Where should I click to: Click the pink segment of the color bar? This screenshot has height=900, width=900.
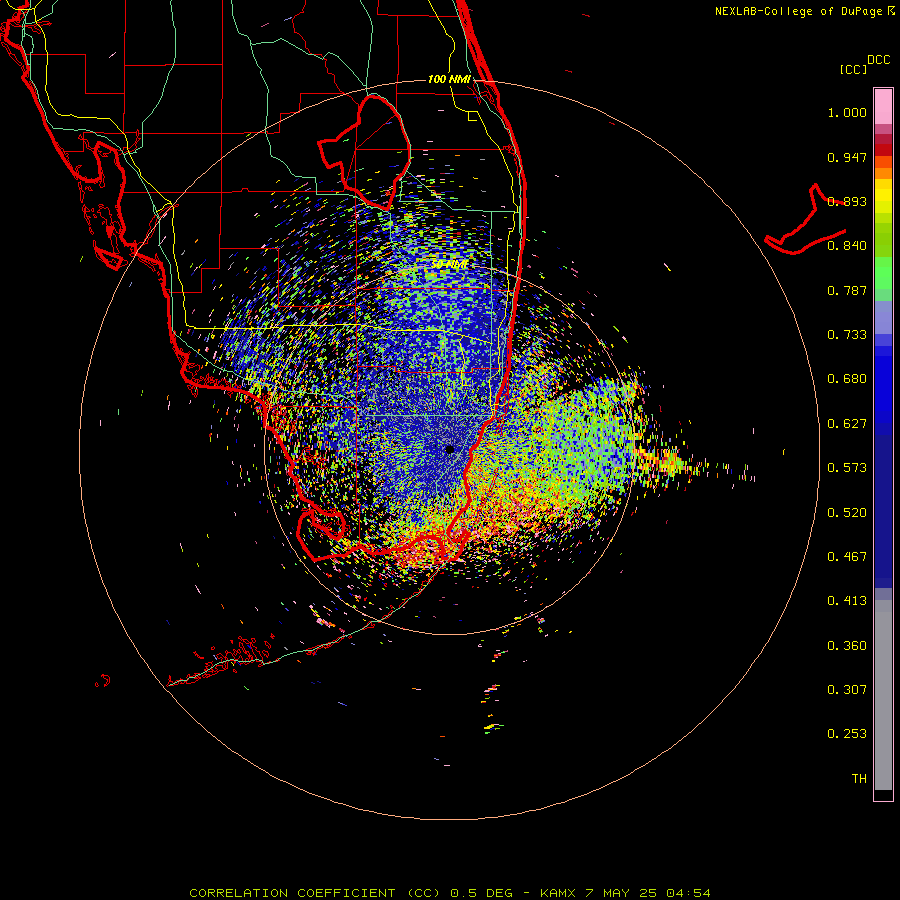(883, 107)
